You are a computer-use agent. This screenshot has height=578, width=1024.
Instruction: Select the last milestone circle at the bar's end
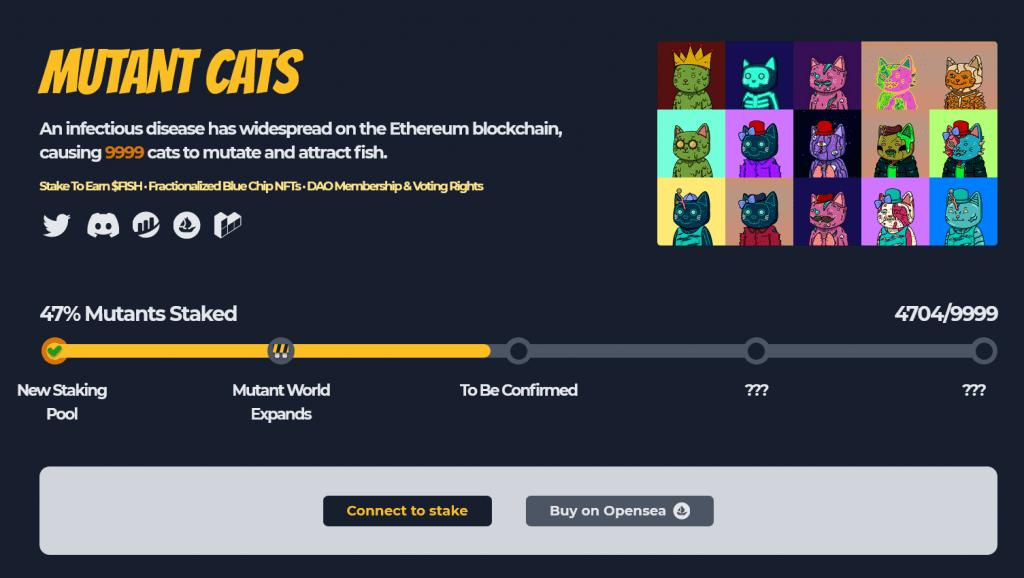pyautogui.click(x=984, y=351)
